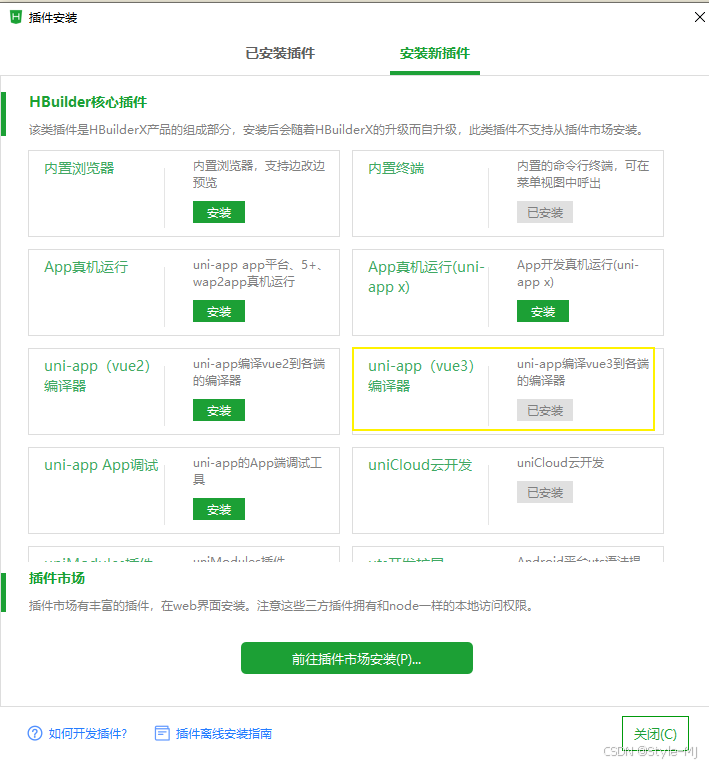This screenshot has height=764, width=709.
Task: Select uni-app (vue3) 编译器 title
Action: (421, 376)
